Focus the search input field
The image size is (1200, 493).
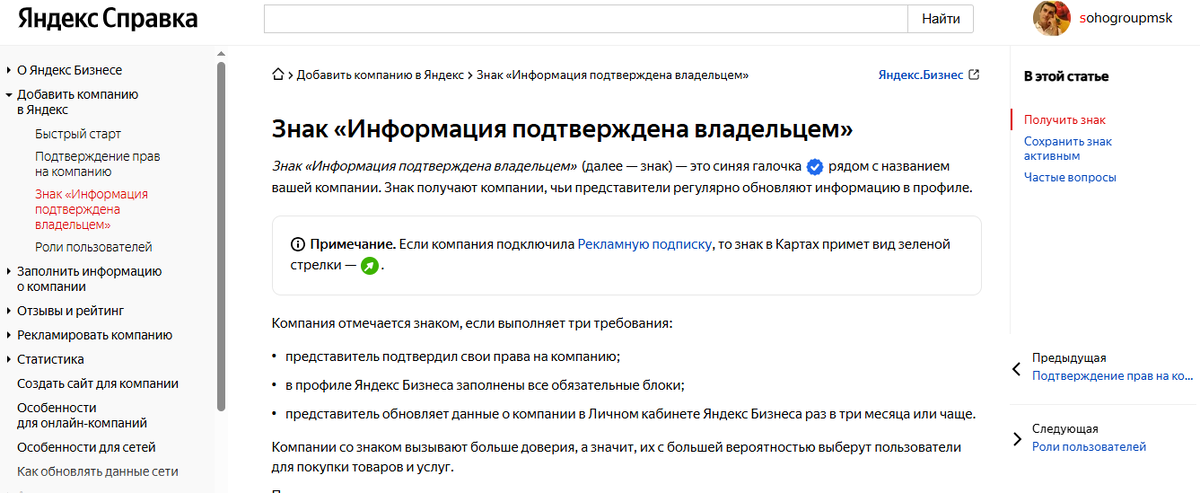pyautogui.click(x=585, y=19)
